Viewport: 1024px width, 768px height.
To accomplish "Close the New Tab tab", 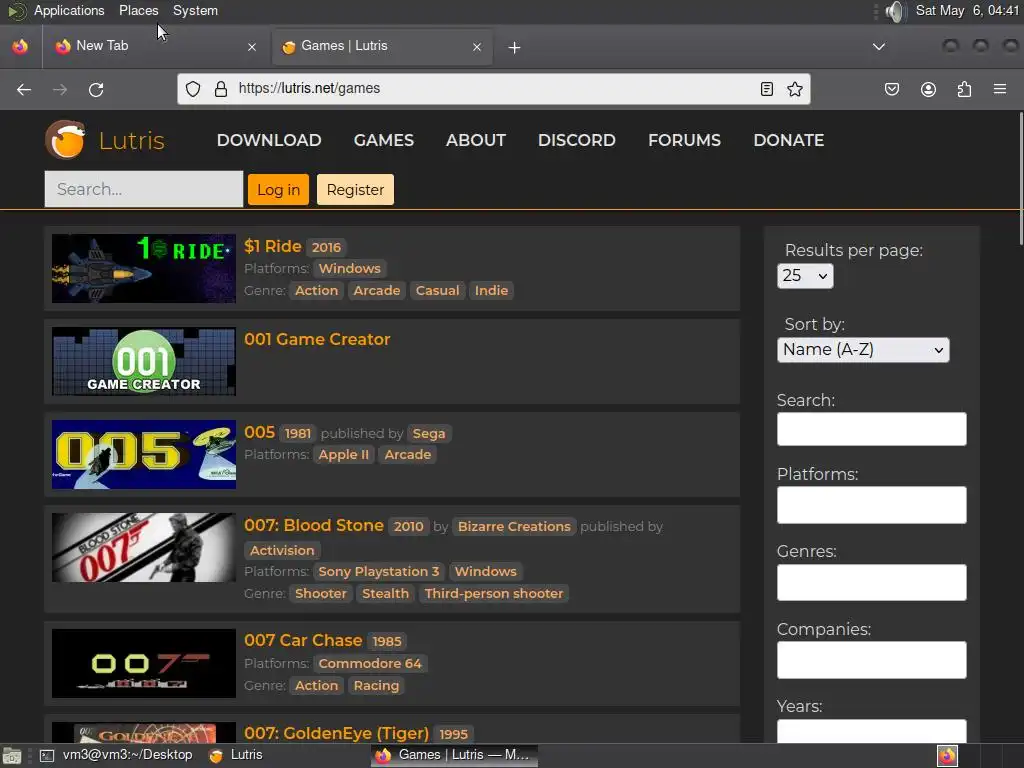I will (x=252, y=47).
